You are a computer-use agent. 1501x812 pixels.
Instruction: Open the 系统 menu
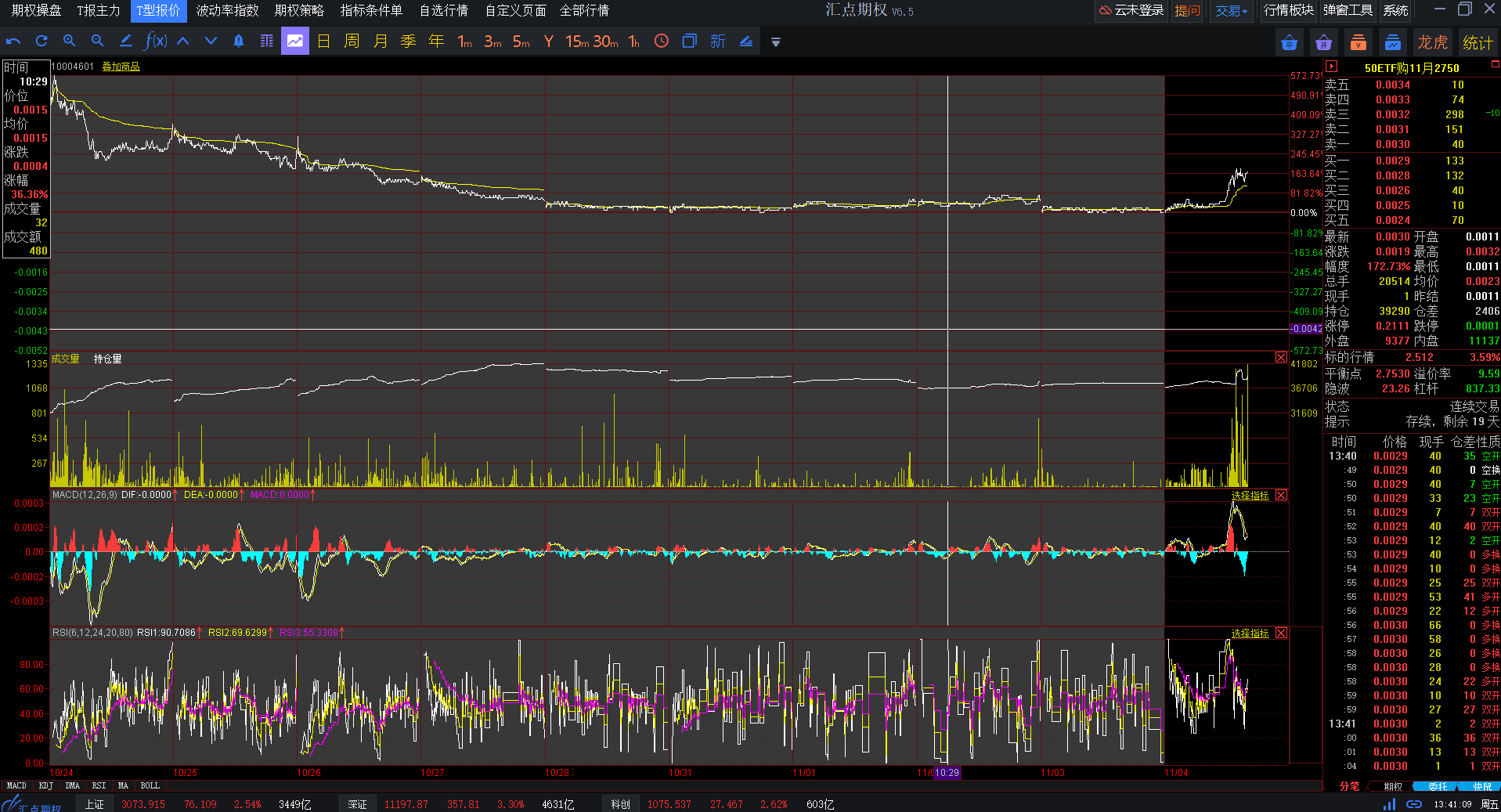coord(1395,10)
